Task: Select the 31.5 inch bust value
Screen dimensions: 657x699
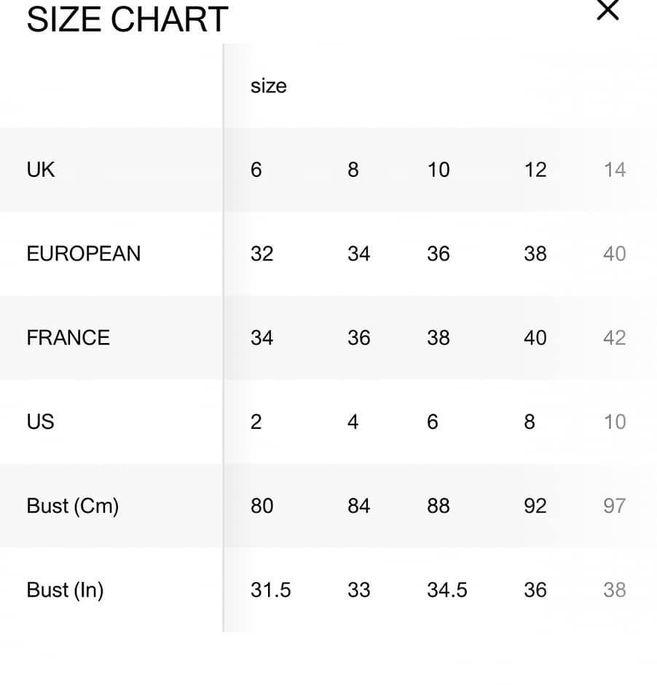Action: (270, 590)
